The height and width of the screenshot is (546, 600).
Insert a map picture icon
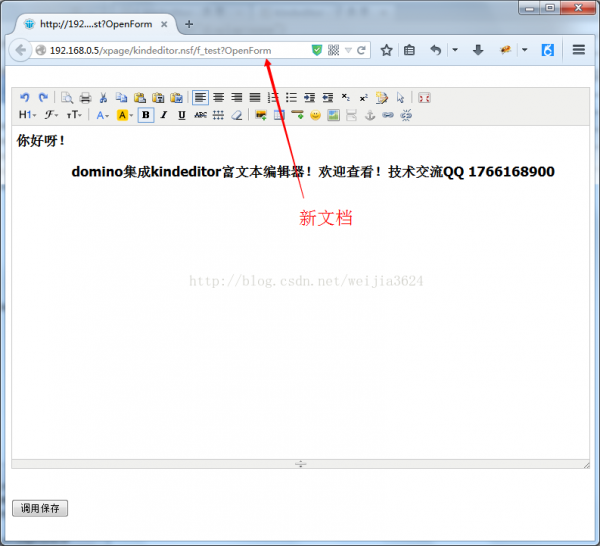tap(333, 115)
